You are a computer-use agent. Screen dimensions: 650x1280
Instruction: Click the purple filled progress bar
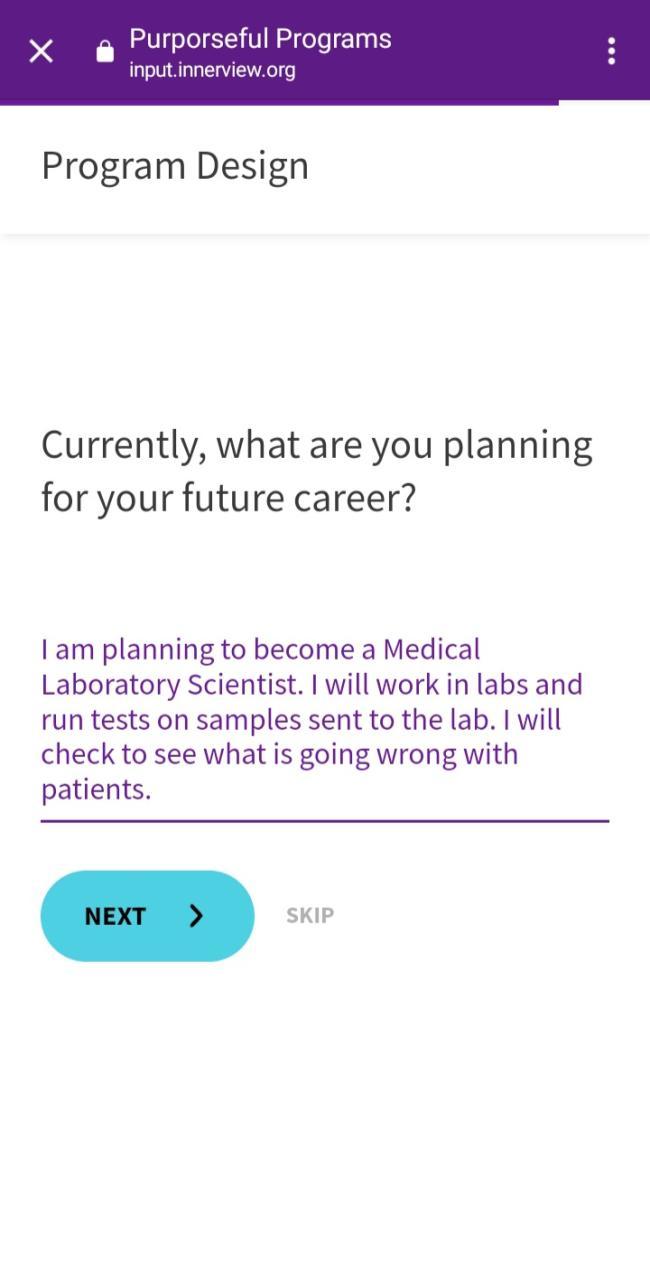point(280,103)
